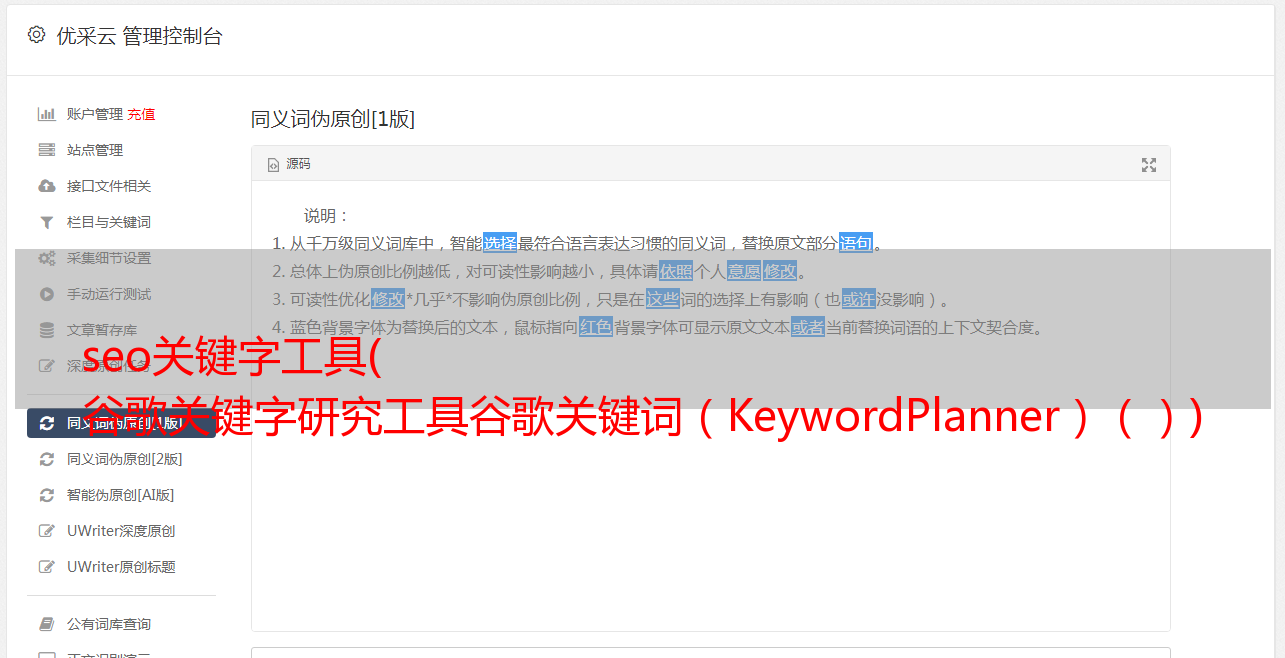The width and height of the screenshot is (1285, 658).
Task: Select the filter icon for 栏目与关键词
Action: click(46, 222)
